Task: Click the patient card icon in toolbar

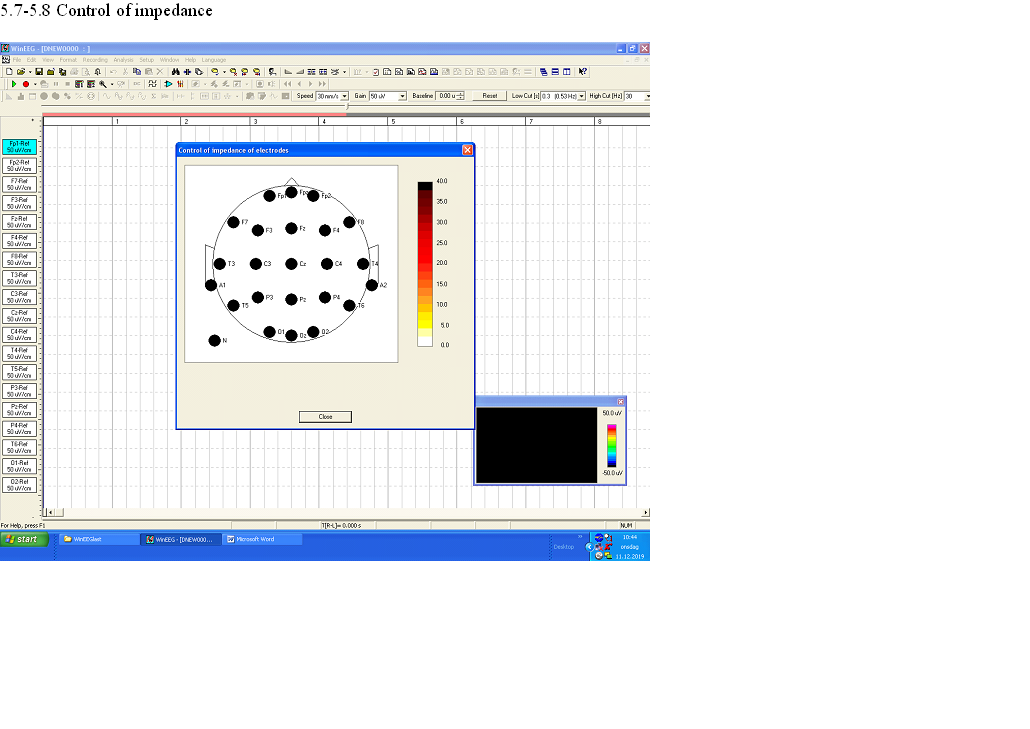Action: [272, 72]
